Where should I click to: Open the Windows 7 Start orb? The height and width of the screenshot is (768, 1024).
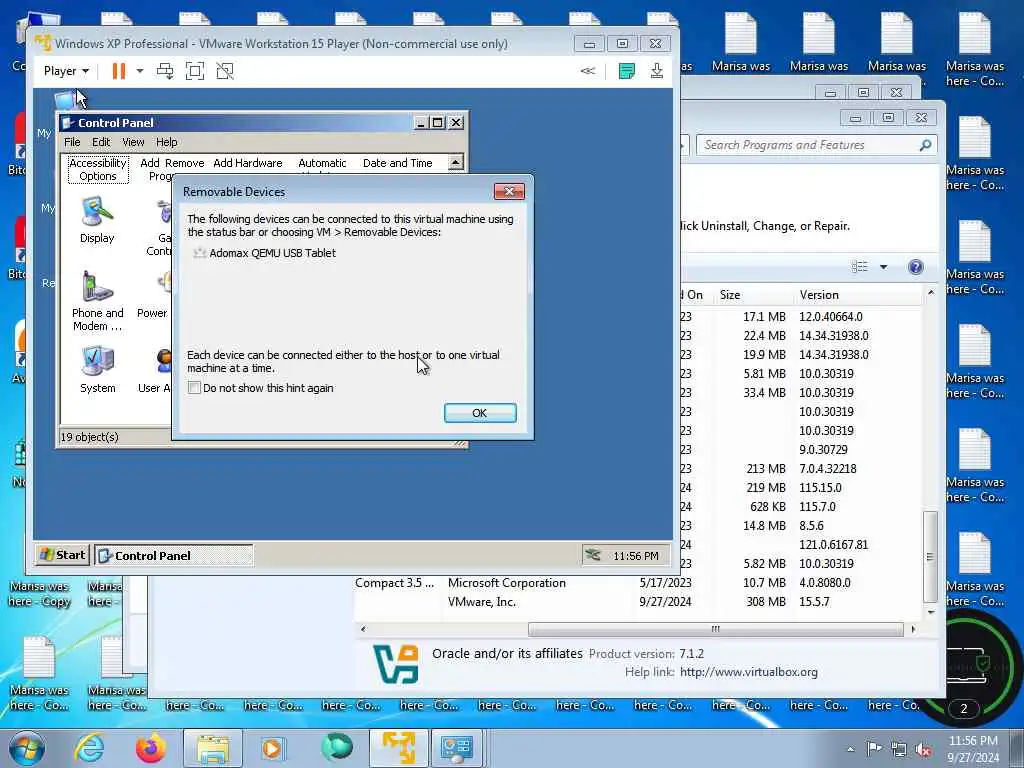(x=26, y=748)
